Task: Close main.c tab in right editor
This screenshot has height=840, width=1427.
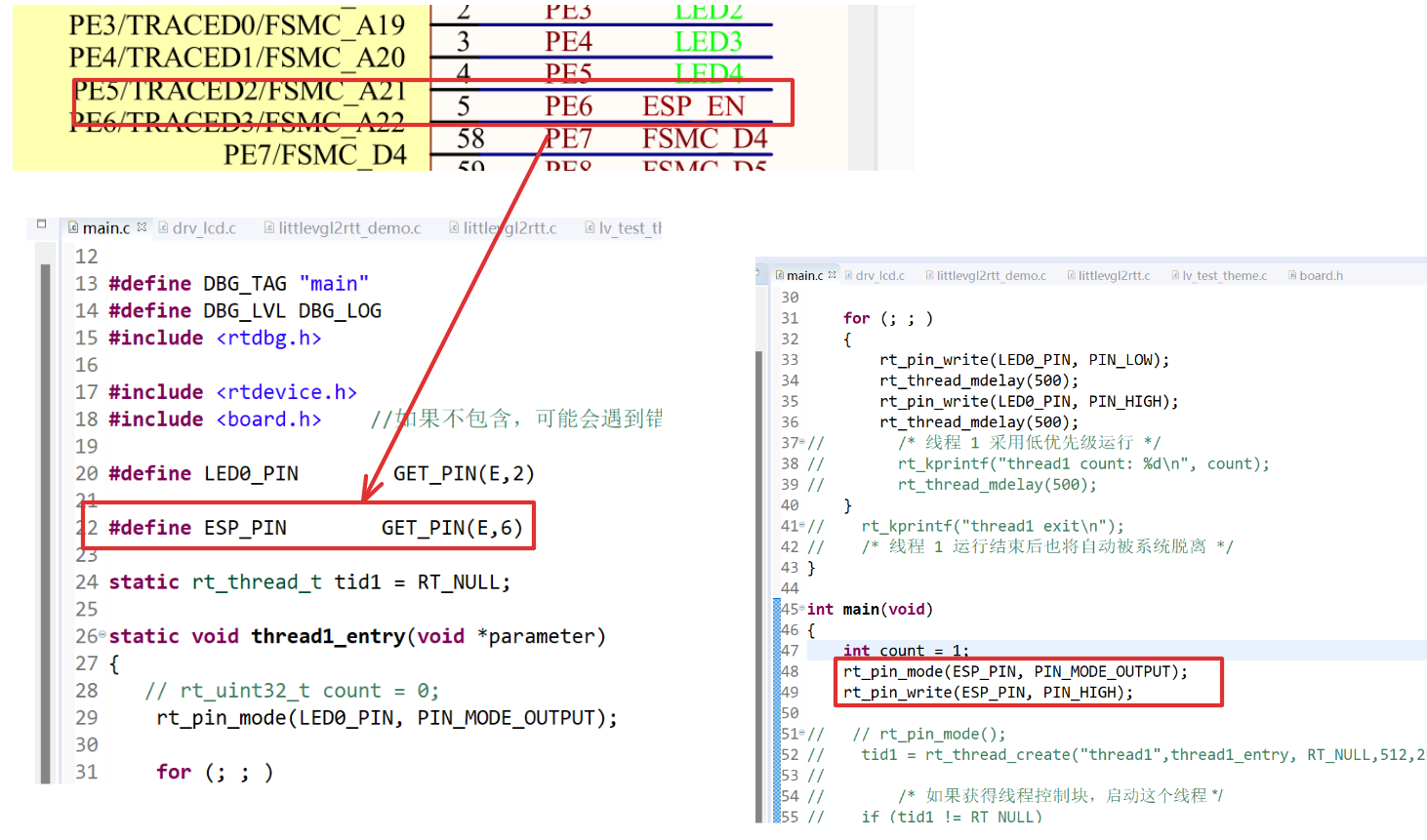Action: tap(832, 275)
